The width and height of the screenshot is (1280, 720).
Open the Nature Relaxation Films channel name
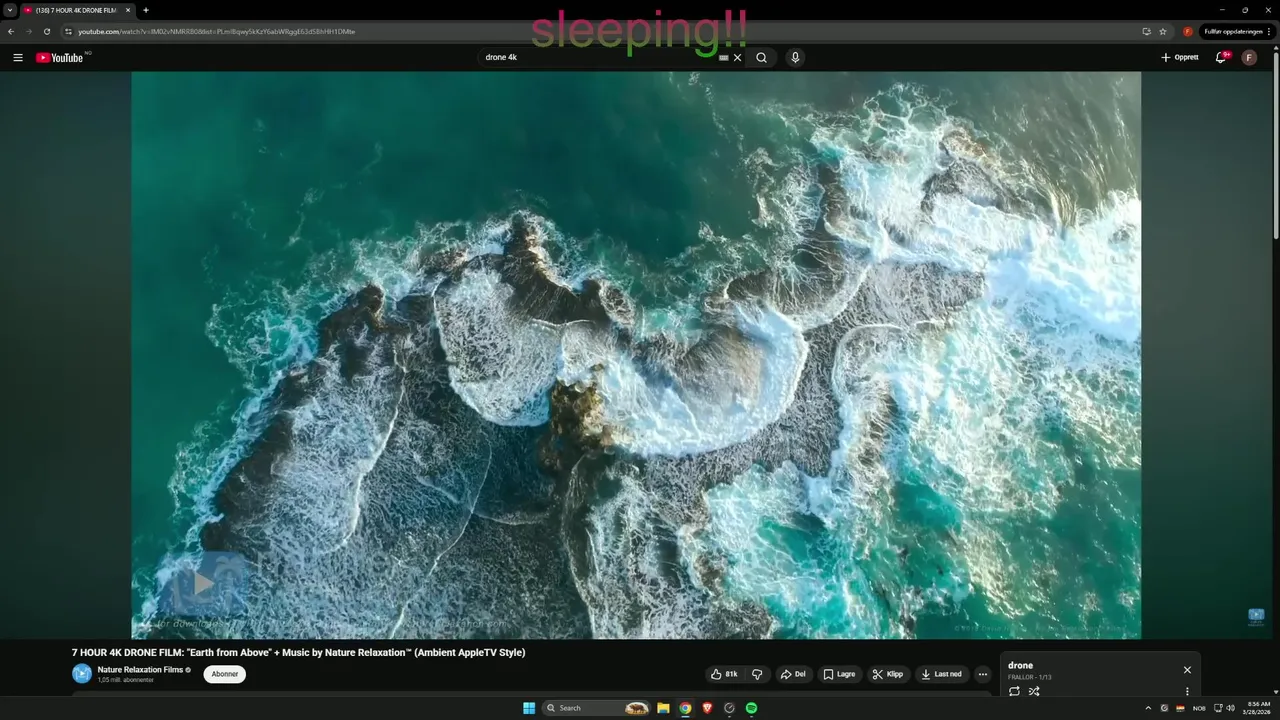(x=140, y=670)
